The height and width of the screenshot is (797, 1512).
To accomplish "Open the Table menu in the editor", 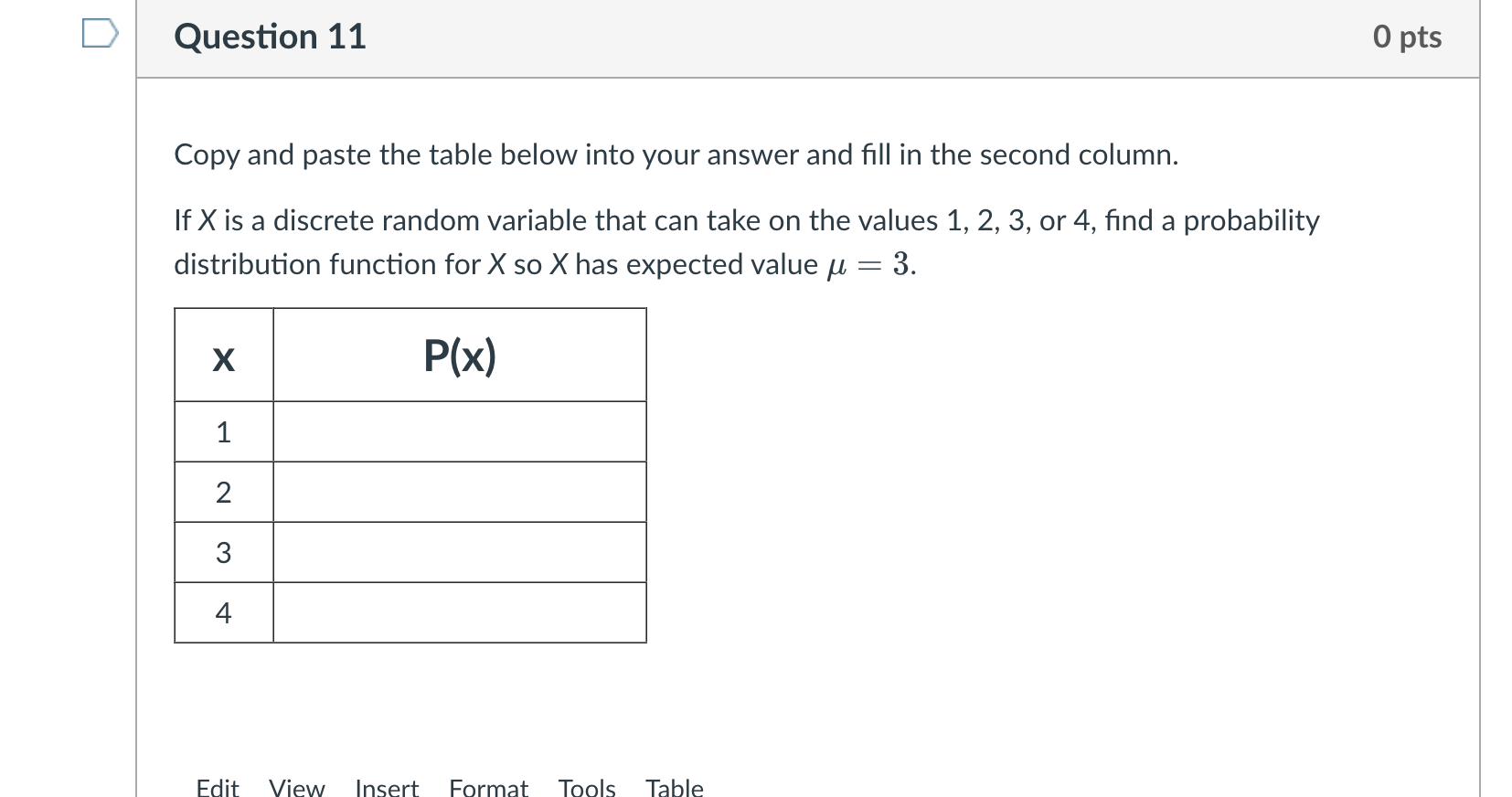I will point(674,786).
